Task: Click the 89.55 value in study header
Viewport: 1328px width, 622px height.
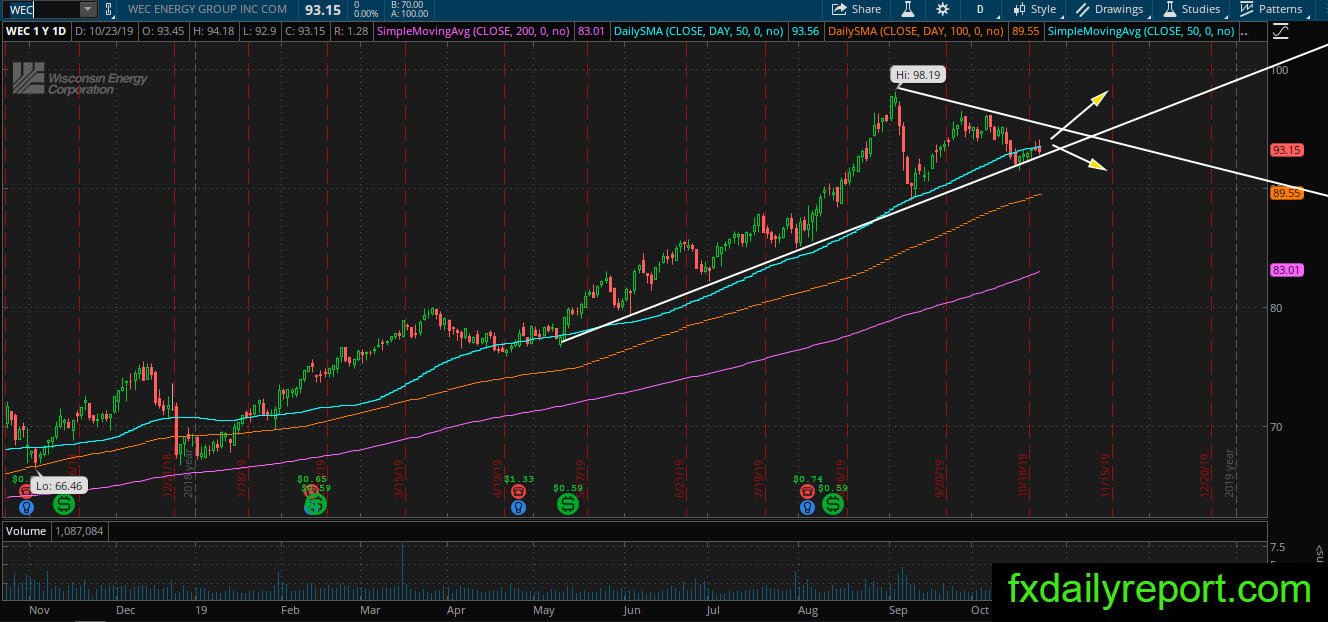Action: click(x=1027, y=31)
